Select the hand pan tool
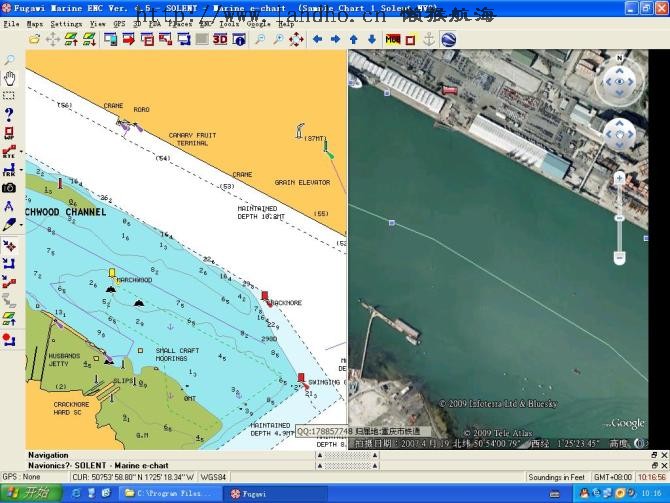The width and height of the screenshot is (670, 503). tap(9, 78)
